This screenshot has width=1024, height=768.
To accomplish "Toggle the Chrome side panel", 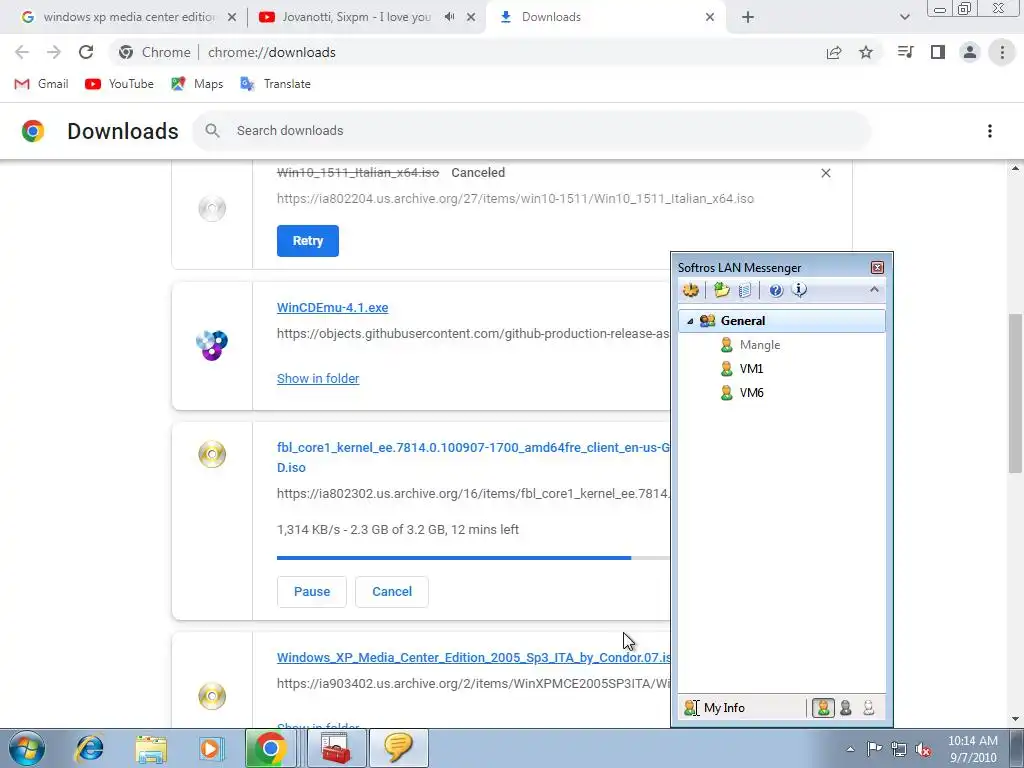I will coord(938,52).
